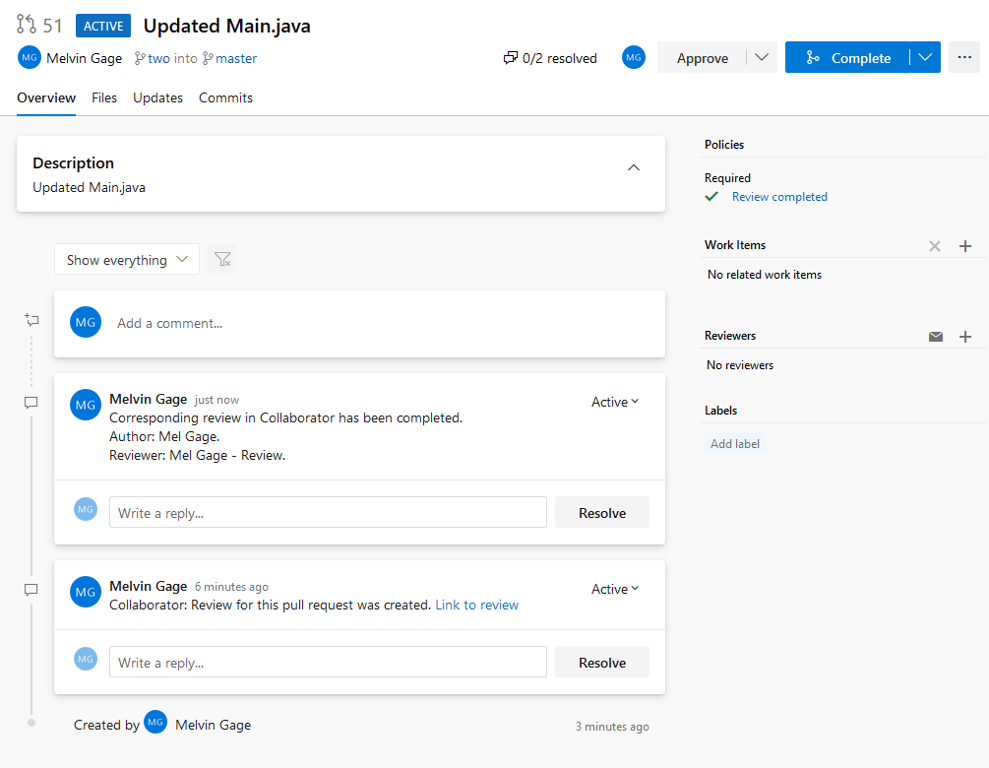The width and height of the screenshot is (989, 768).
Task: Click the '3 minutes ago' timestamp
Action: (x=612, y=726)
